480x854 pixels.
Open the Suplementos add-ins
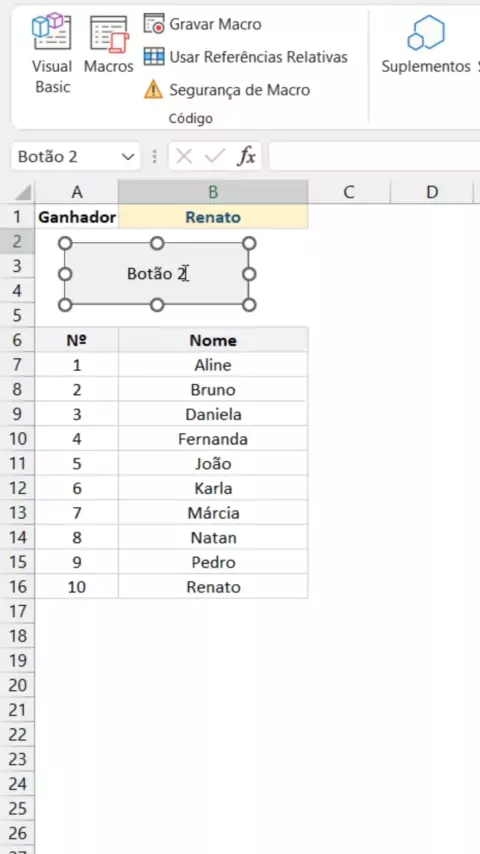[x=426, y=45]
